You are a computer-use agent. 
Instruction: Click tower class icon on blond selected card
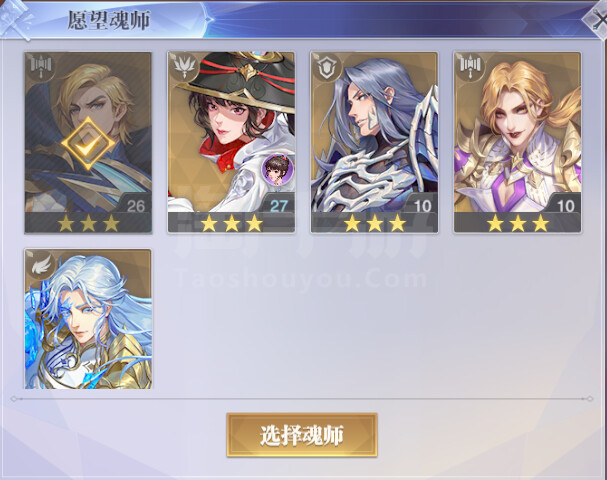pos(40,66)
